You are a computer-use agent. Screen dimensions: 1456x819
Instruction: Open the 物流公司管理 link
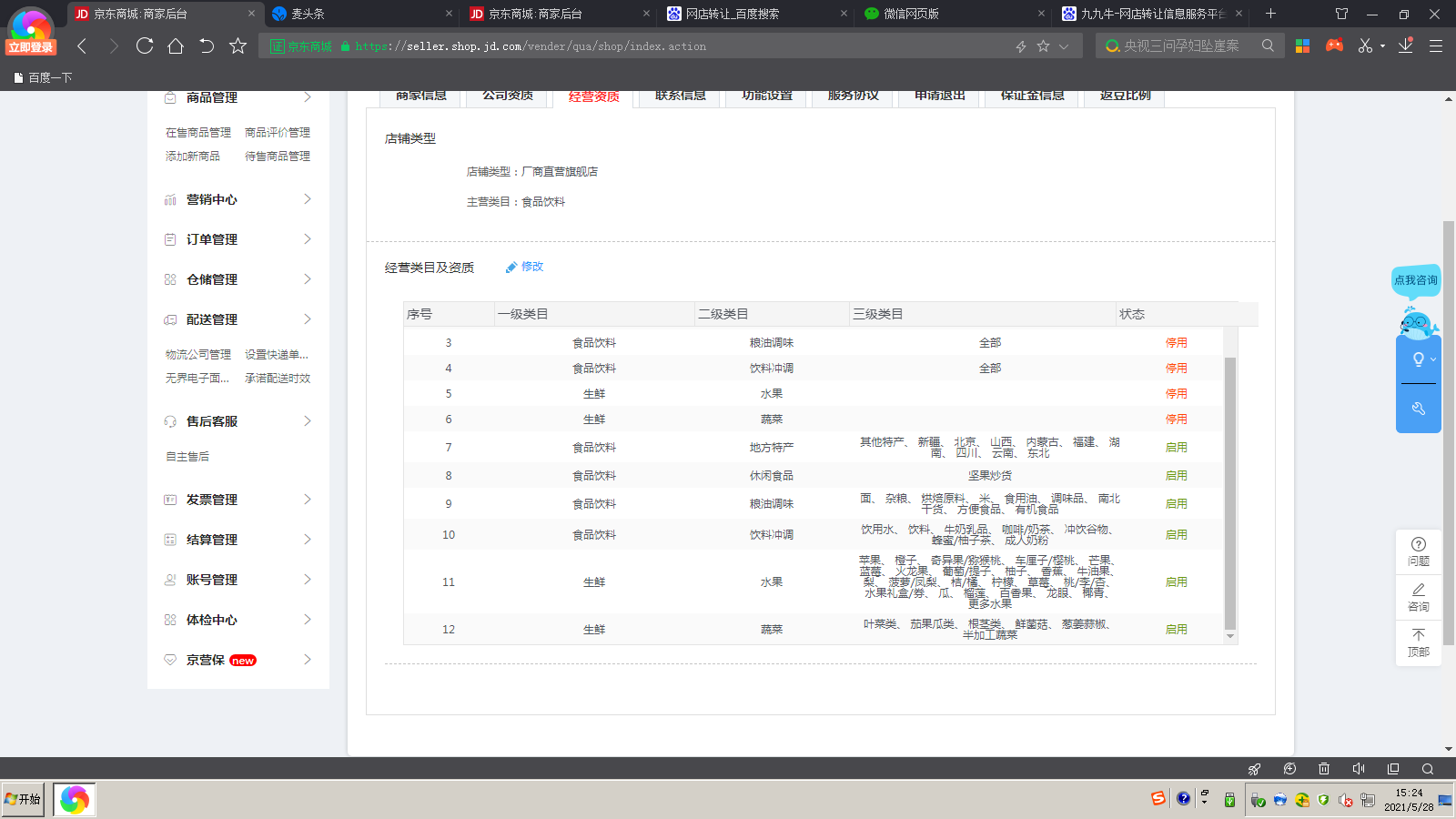tap(198, 355)
